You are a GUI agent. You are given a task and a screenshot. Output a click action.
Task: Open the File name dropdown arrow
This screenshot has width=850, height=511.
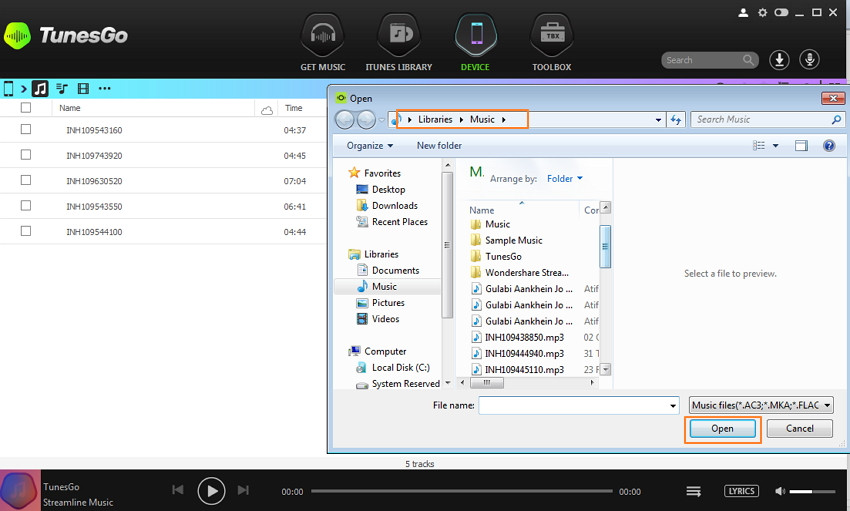[673, 405]
